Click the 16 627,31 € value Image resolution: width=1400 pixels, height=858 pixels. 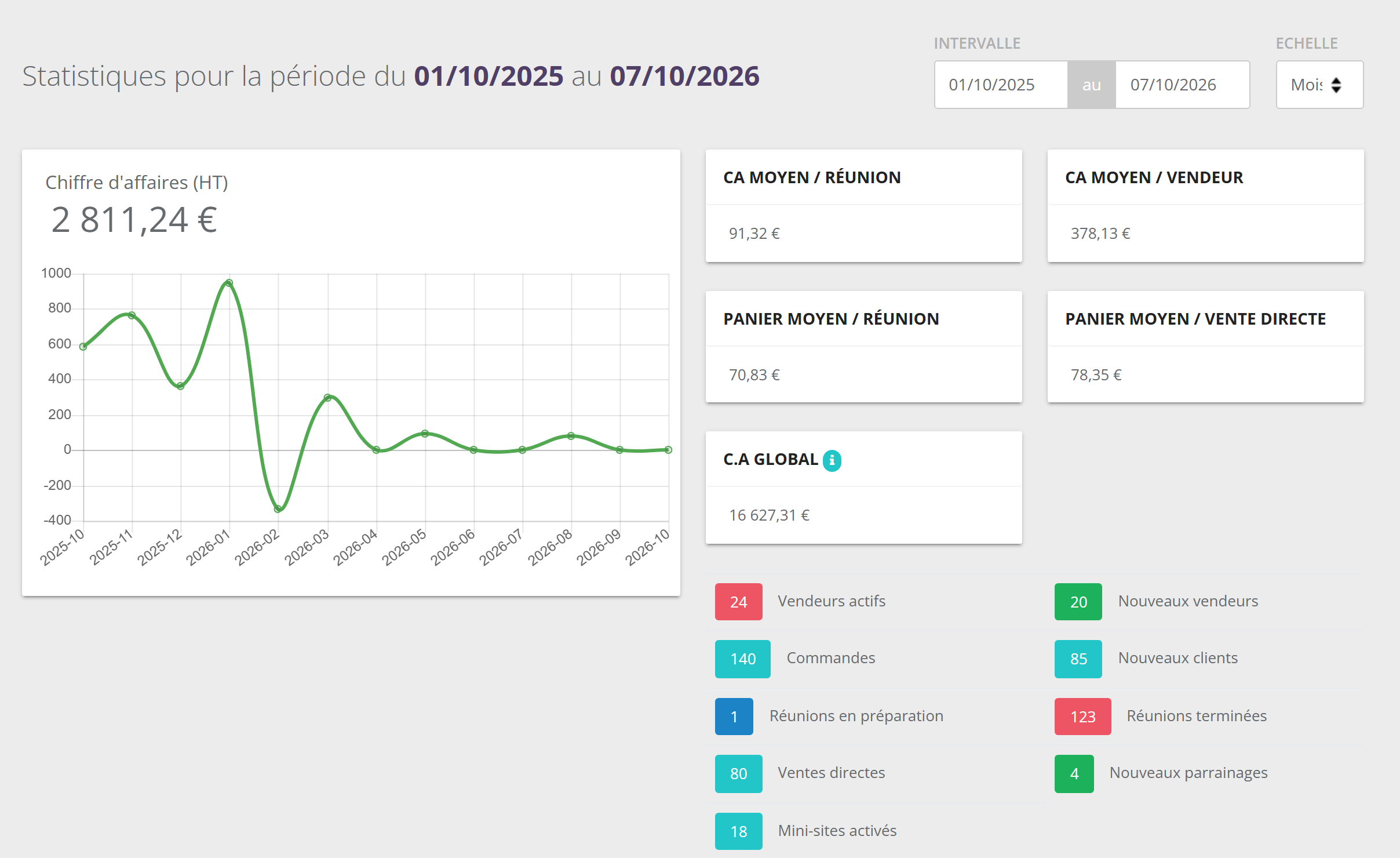click(769, 515)
